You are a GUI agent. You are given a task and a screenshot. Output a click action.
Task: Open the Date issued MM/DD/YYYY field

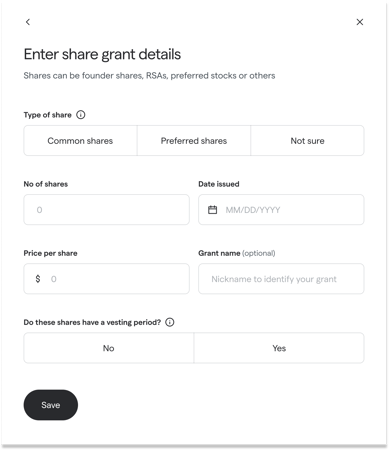tap(281, 210)
